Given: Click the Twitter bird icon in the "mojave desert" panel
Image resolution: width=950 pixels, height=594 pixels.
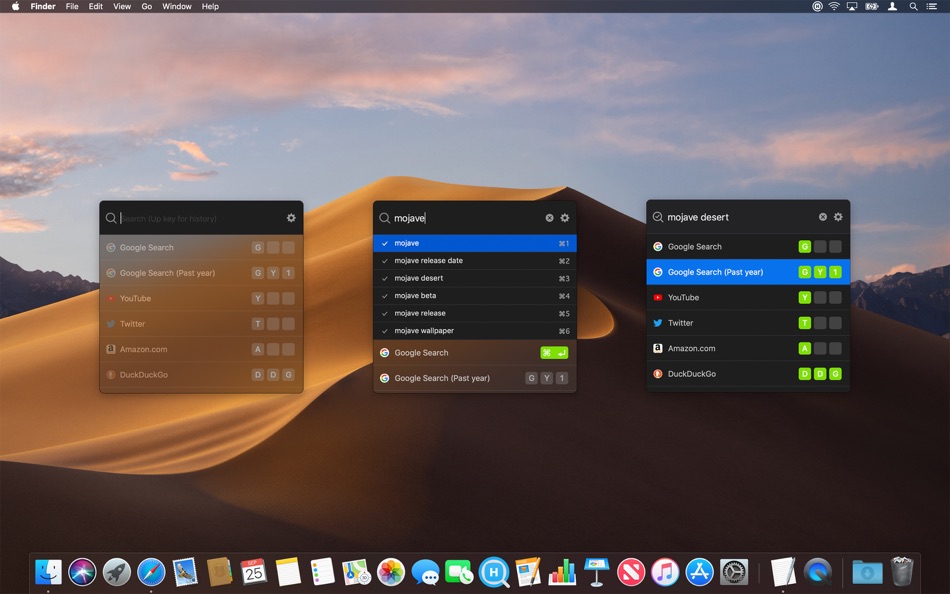Looking at the screenshot, I should [x=657, y=323].
